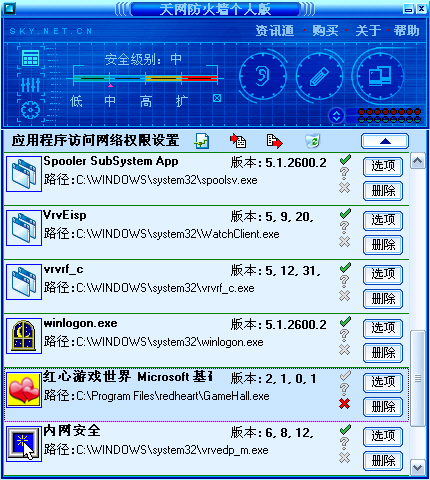Click the security level 中 label
Screen dimensions: 430x480
point(110,101)
